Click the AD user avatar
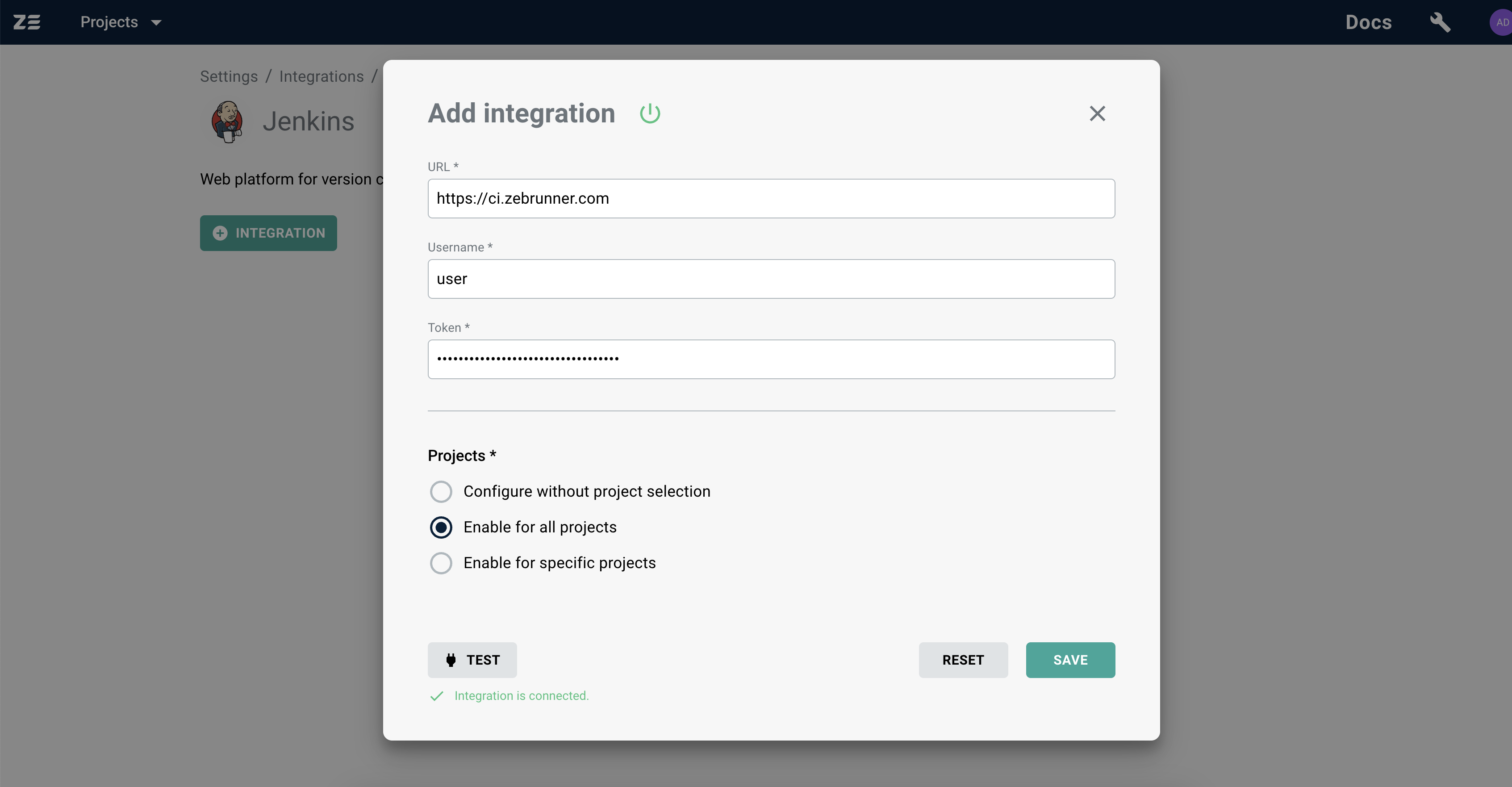The height and width of the screenshot is (787, 1512). pyautogui.click(x=1501, y=22)
